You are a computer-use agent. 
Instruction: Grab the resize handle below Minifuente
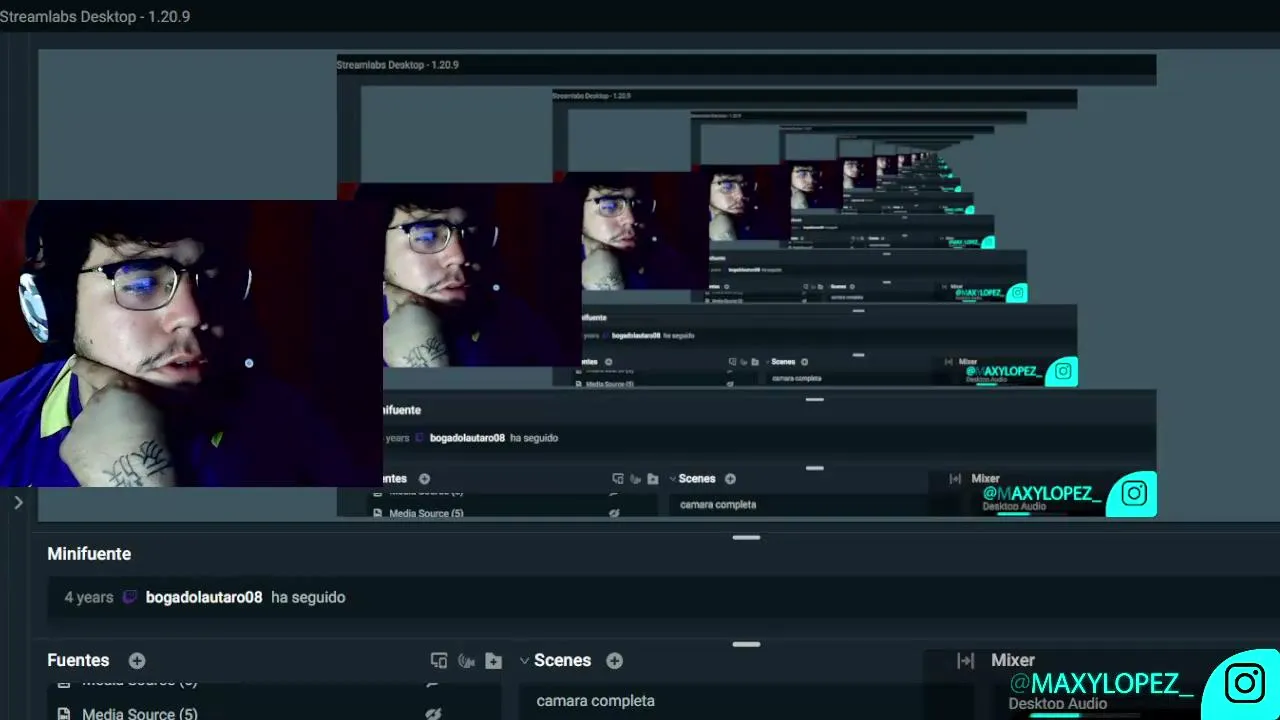tap(746, 645)
